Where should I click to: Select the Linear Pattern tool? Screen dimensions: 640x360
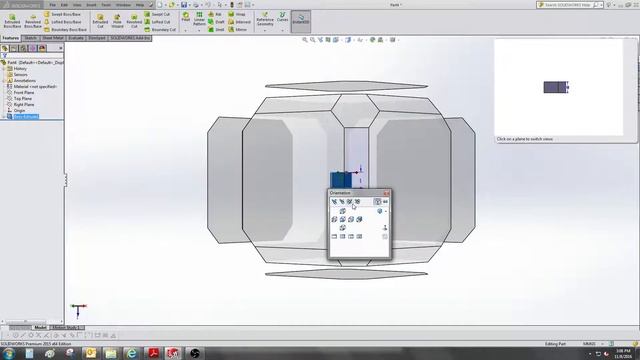pos(199,19)
